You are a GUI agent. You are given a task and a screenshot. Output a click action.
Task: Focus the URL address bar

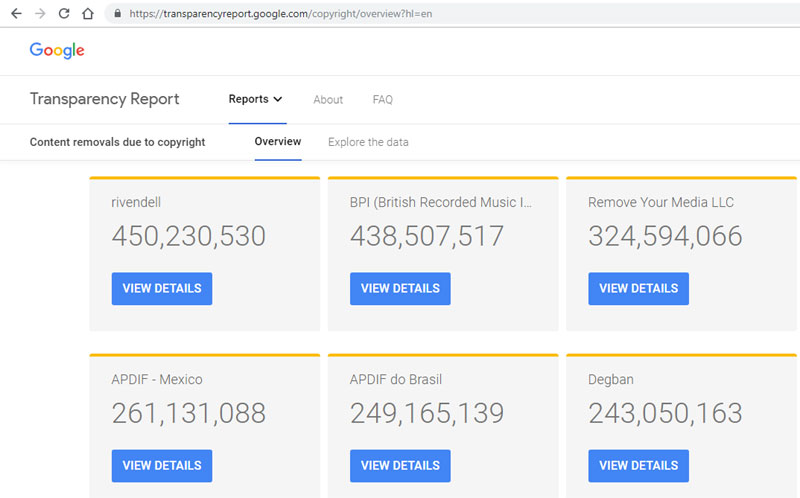[x=454, y=14]
